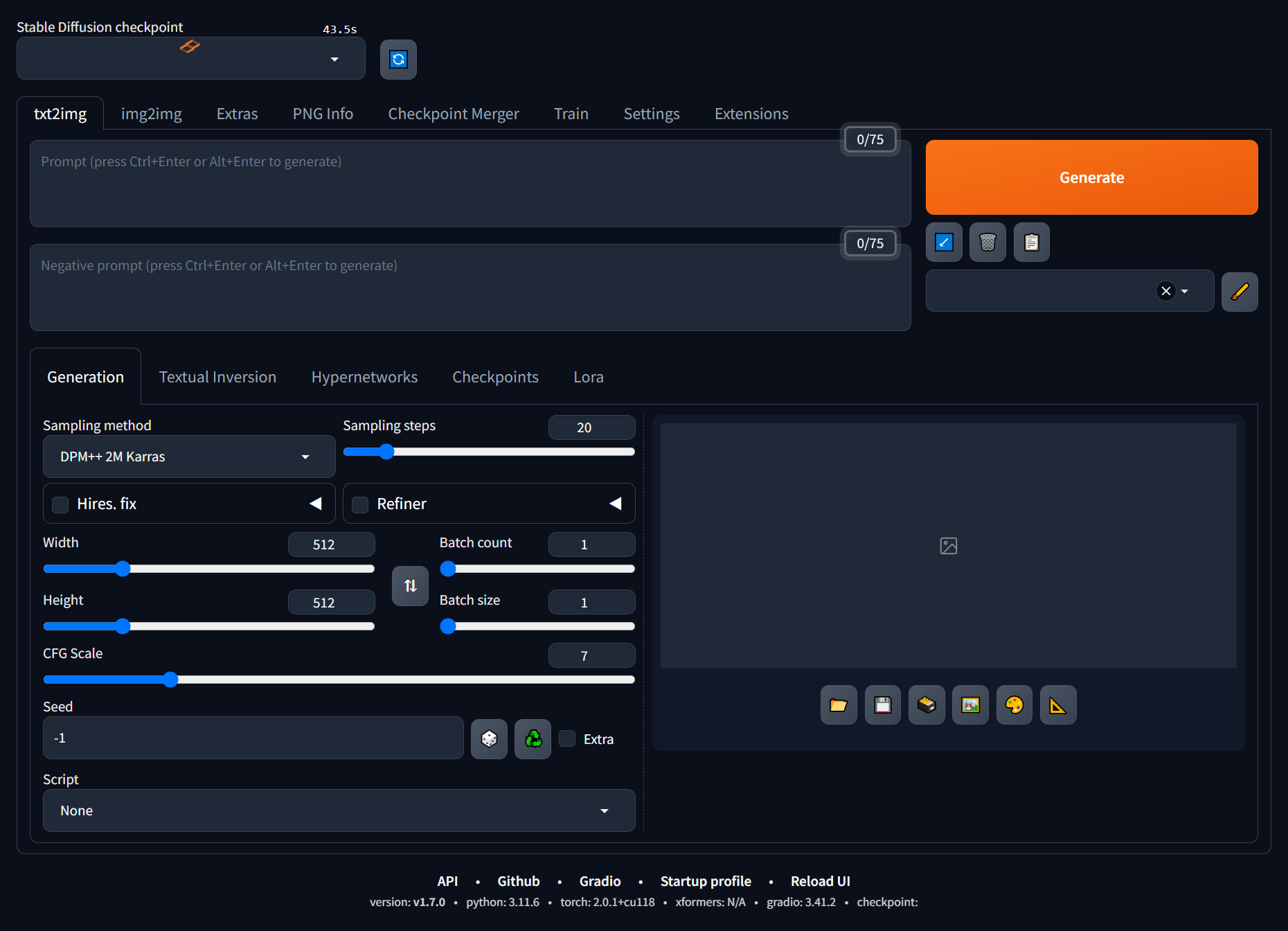This screenshot has width=1288, height=931.
Task: Enable the Hires. fix checkbox
Action: tap(61, 504)
